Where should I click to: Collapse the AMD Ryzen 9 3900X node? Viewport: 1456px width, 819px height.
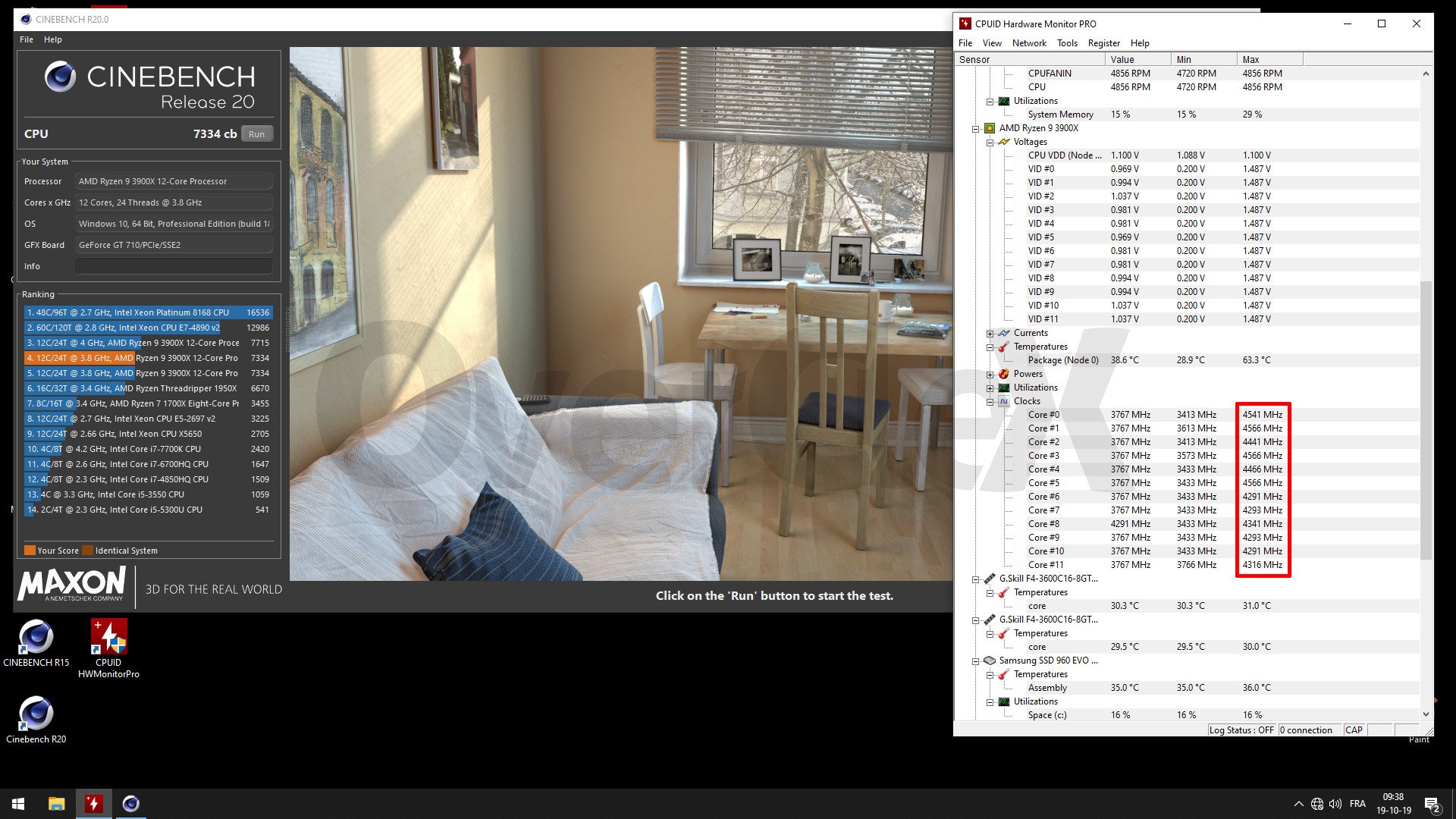pyautogui.click(x=976, y=129)
